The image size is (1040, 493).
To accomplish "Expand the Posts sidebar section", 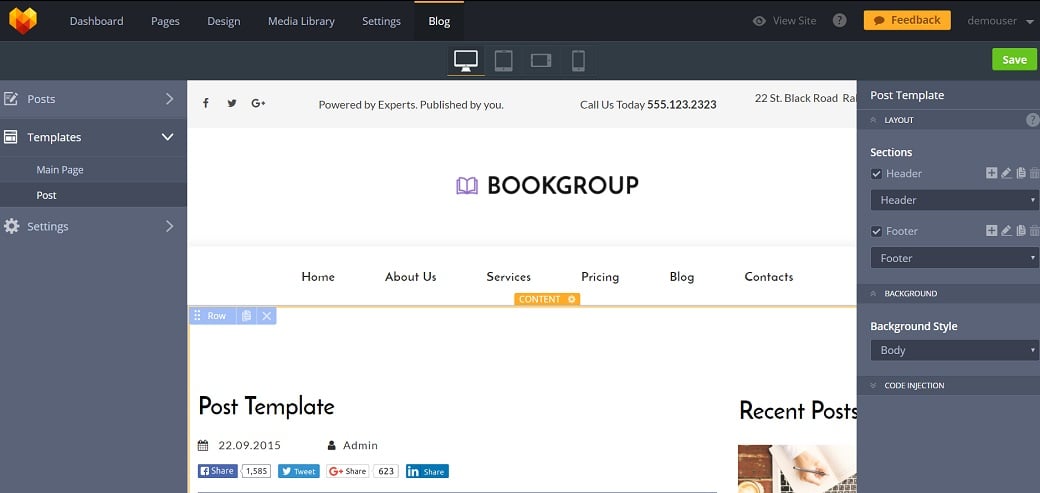I will point(93,99).
